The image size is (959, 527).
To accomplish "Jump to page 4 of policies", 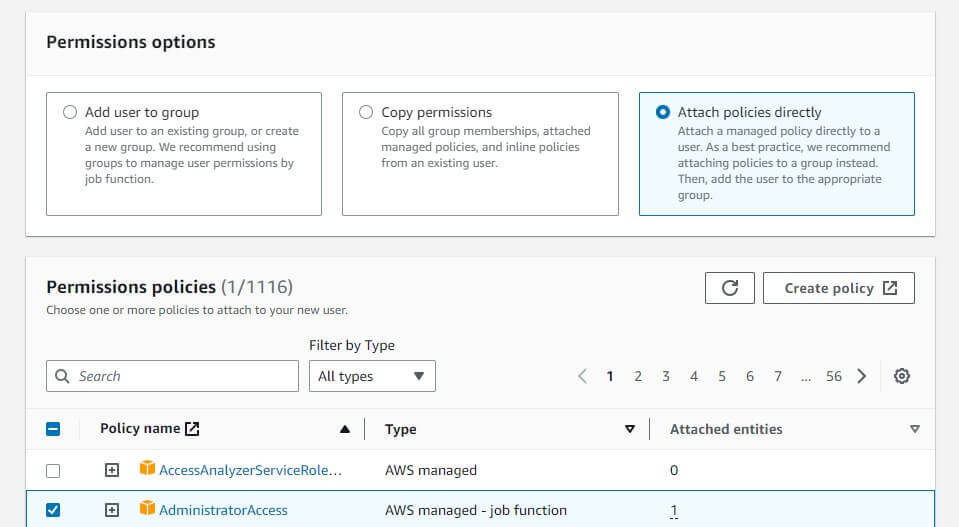I will tap(694, 376).
